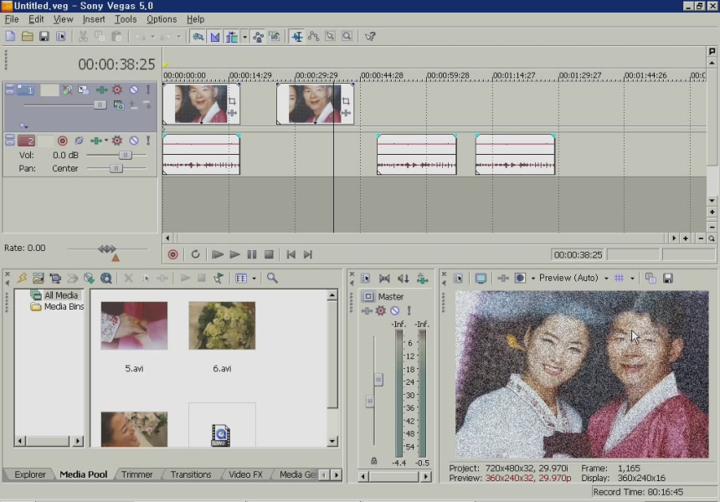Click the What's This help icon
The width and height of the screenshot is (720, 502).
click(370, 36)
